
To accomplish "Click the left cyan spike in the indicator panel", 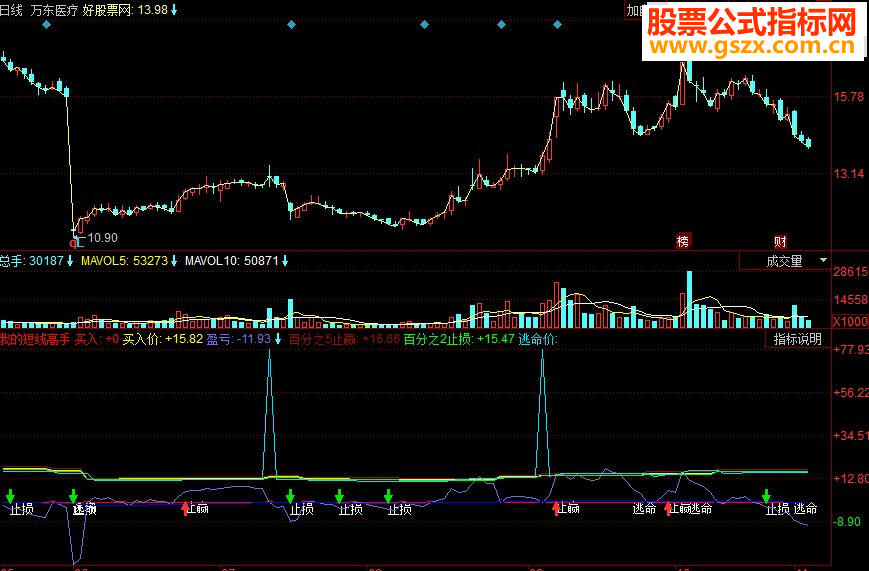I will click(x=269, y=414).
